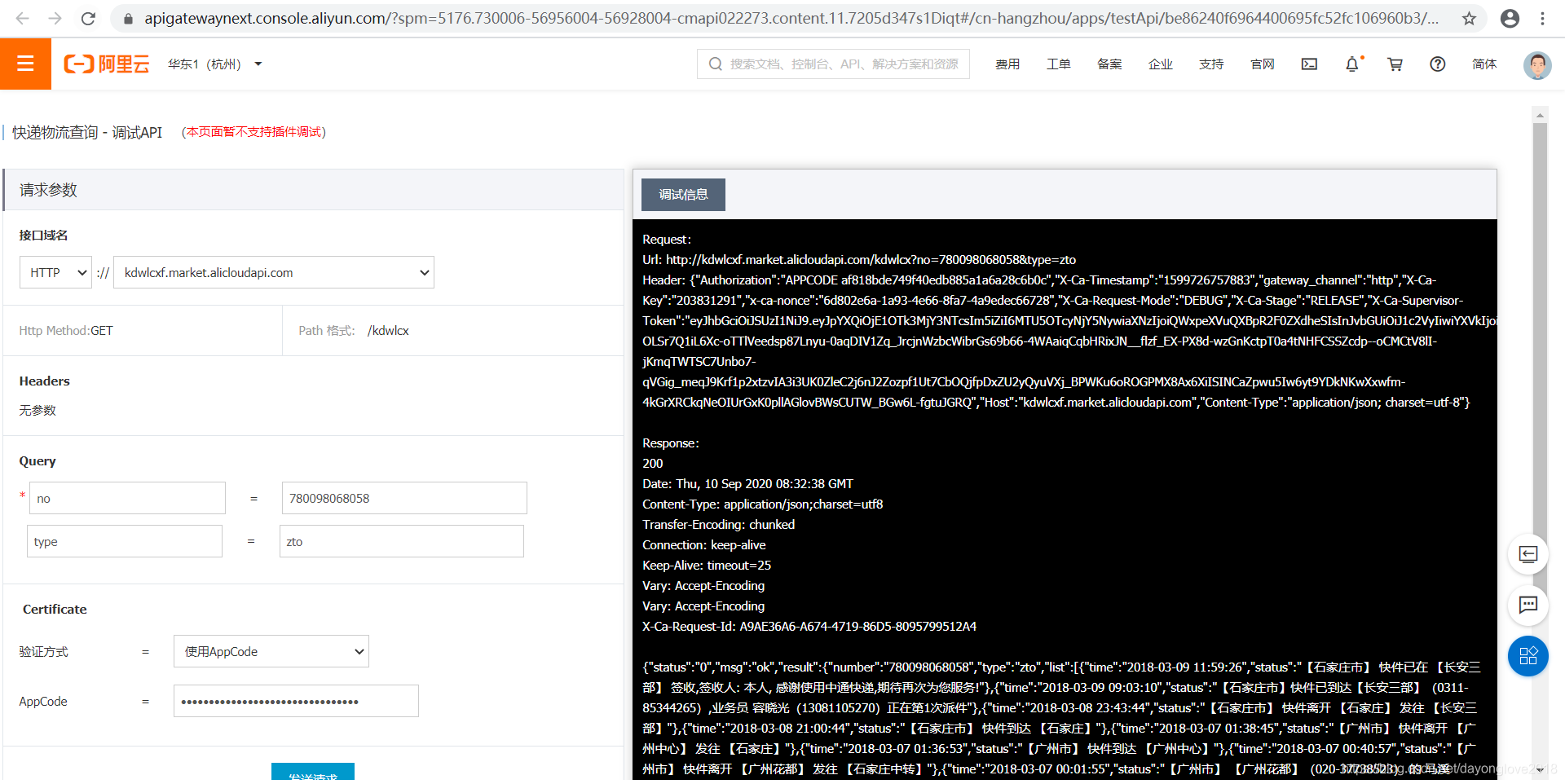Click the 无参数 Headers text
The image size is (1565, 784).
click(37, 410)
